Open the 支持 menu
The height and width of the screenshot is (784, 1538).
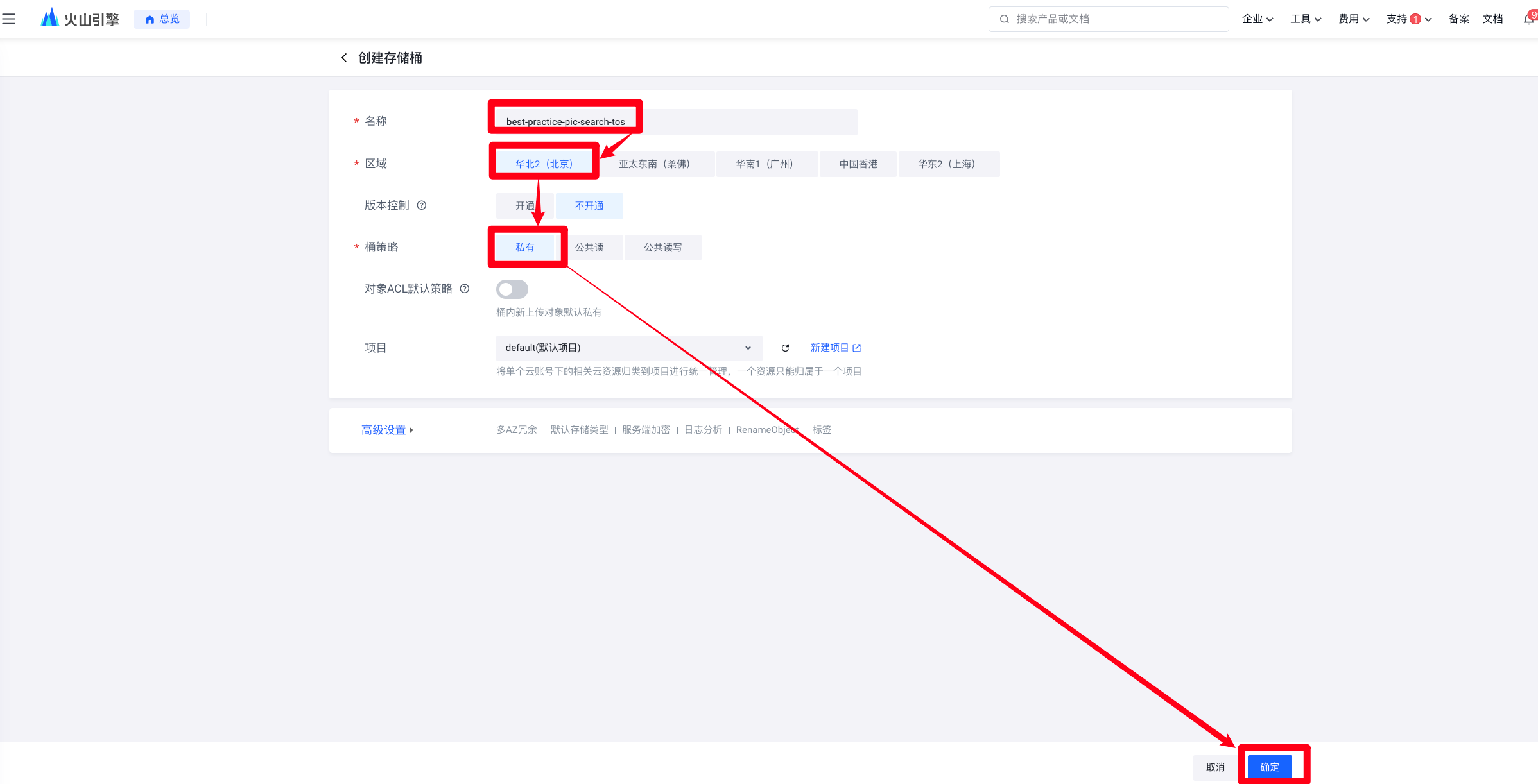[x=1409, y=19]
